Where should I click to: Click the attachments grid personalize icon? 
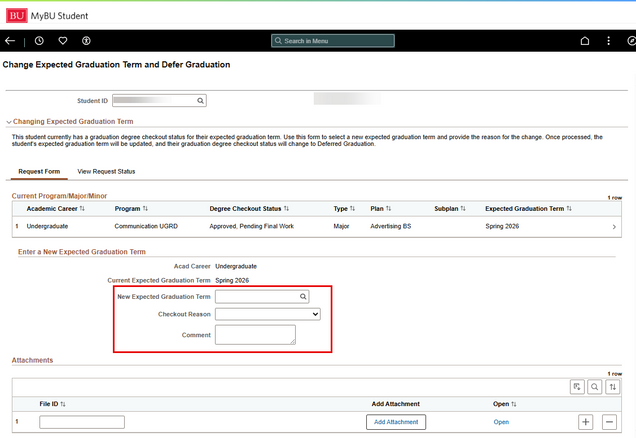click(x=577, y=387)
